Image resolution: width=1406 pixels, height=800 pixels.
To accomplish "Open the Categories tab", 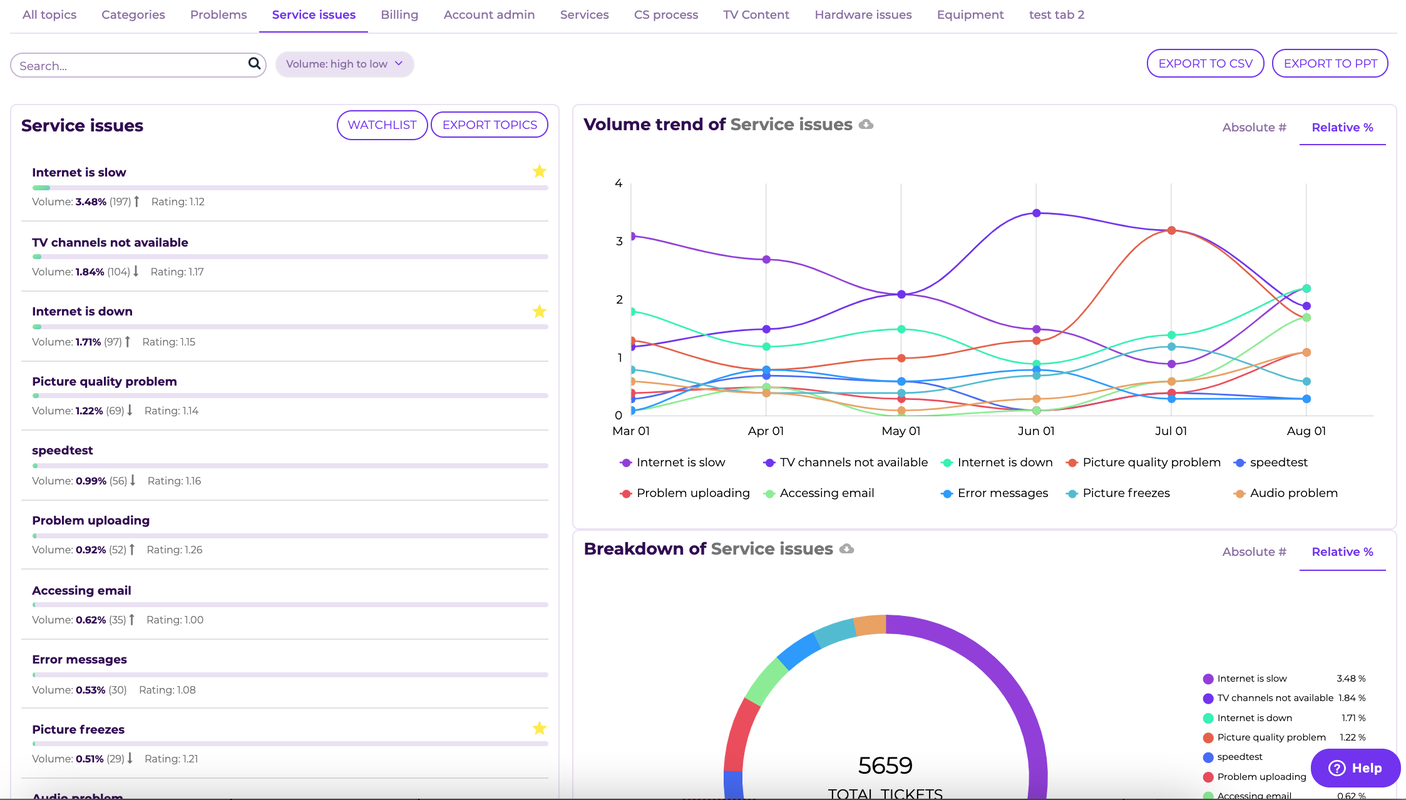I will coord(133,15).
